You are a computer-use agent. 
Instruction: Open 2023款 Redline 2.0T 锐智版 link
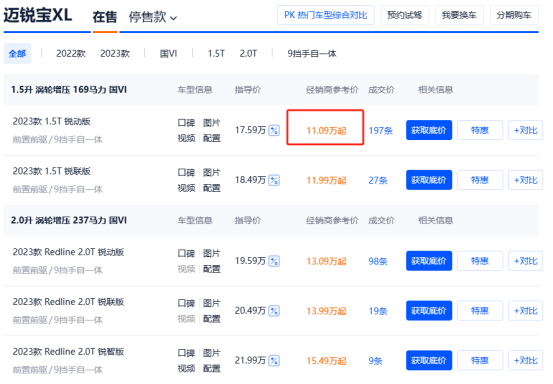click(68, 352)
